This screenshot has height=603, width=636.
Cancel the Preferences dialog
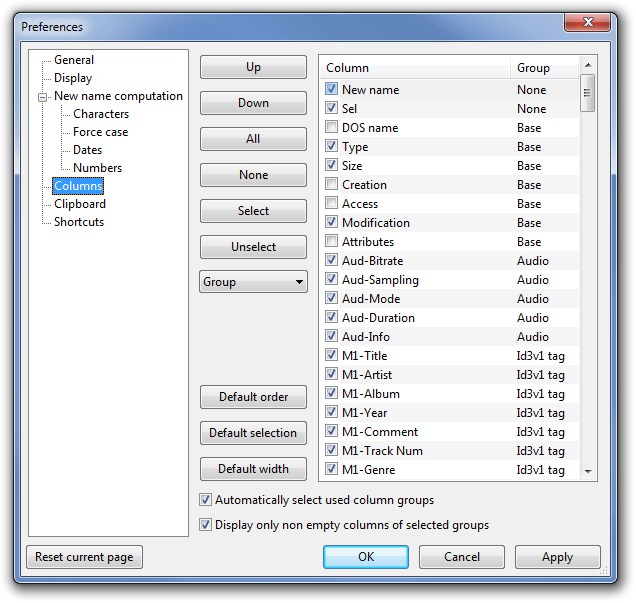(462, 557)
